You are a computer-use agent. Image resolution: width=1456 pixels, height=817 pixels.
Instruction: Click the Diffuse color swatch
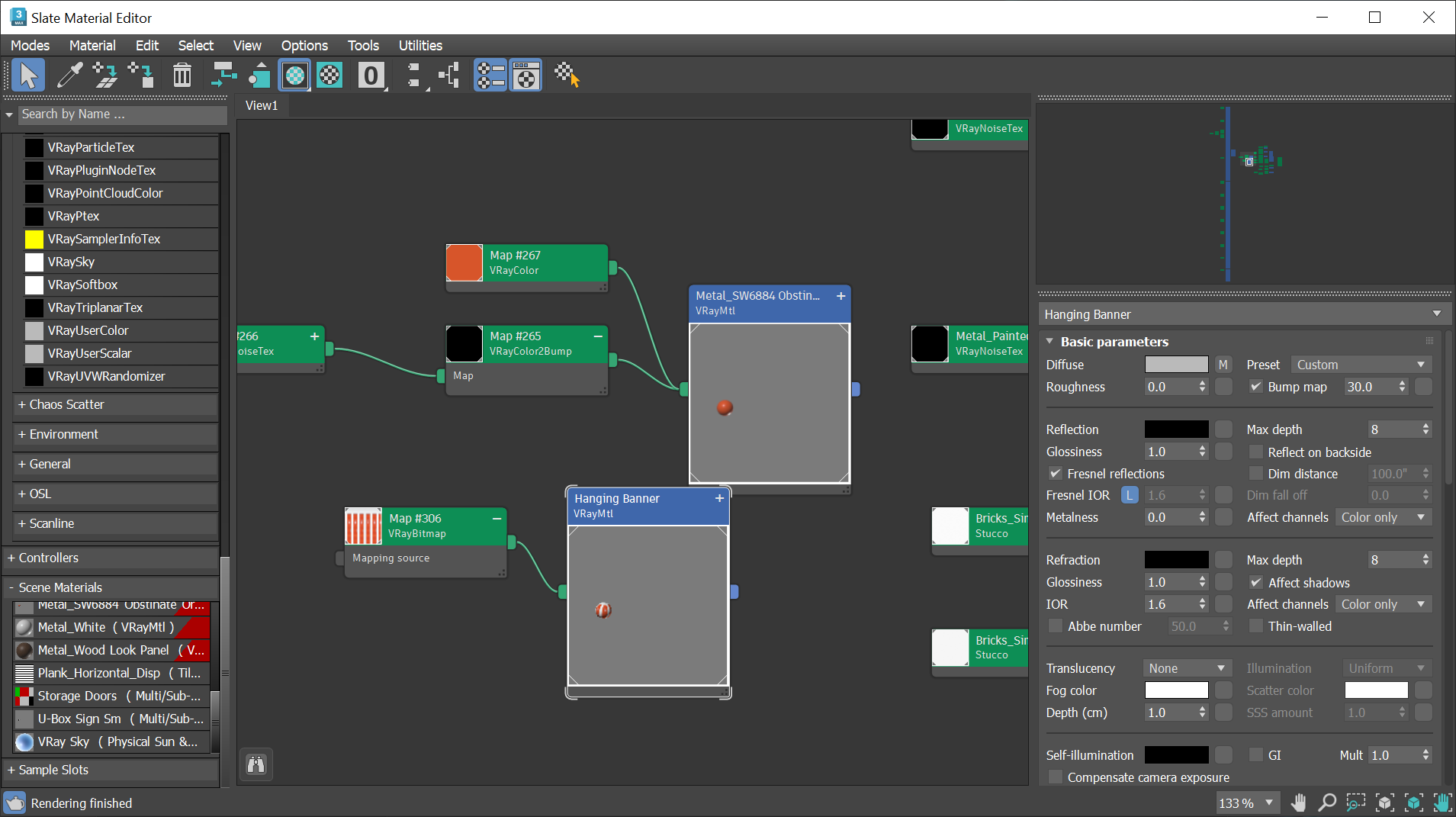(x=1176, y=365)
